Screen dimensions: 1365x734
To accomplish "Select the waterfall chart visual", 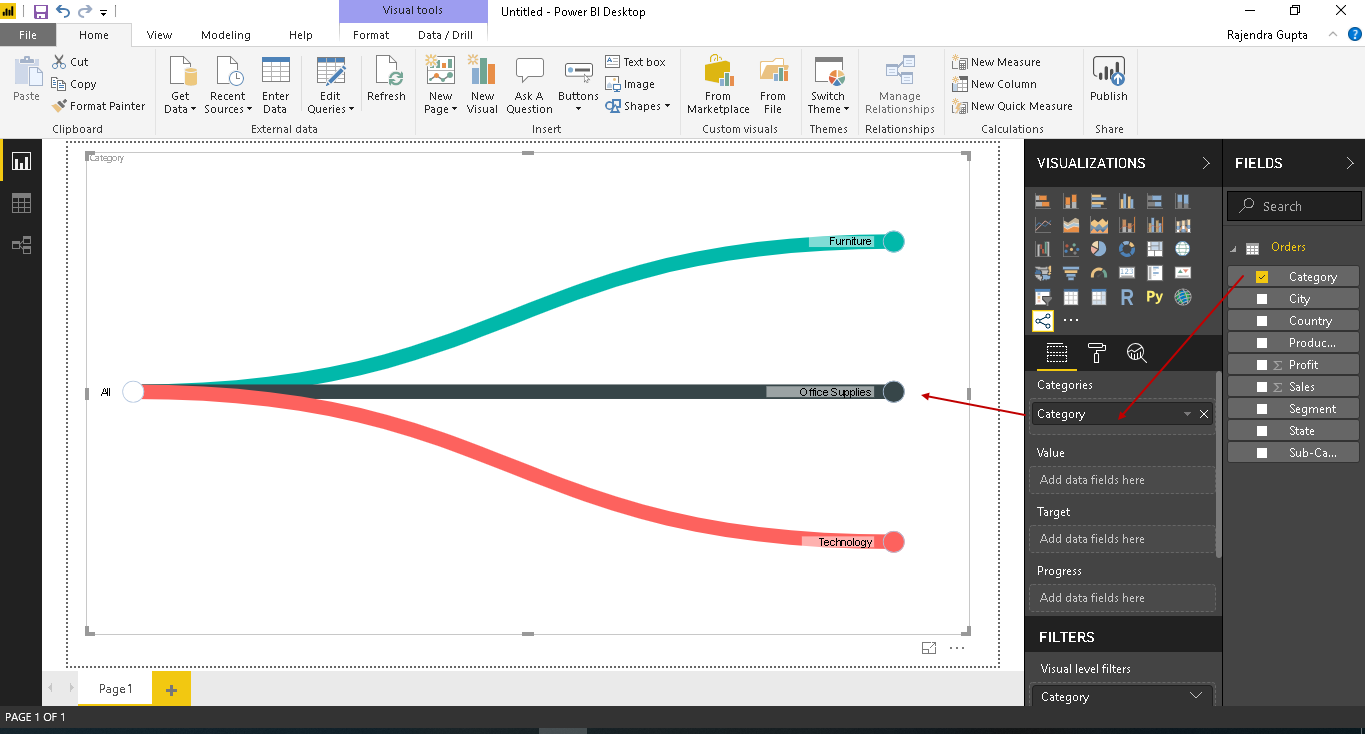I will click(x=1043, y=249).
